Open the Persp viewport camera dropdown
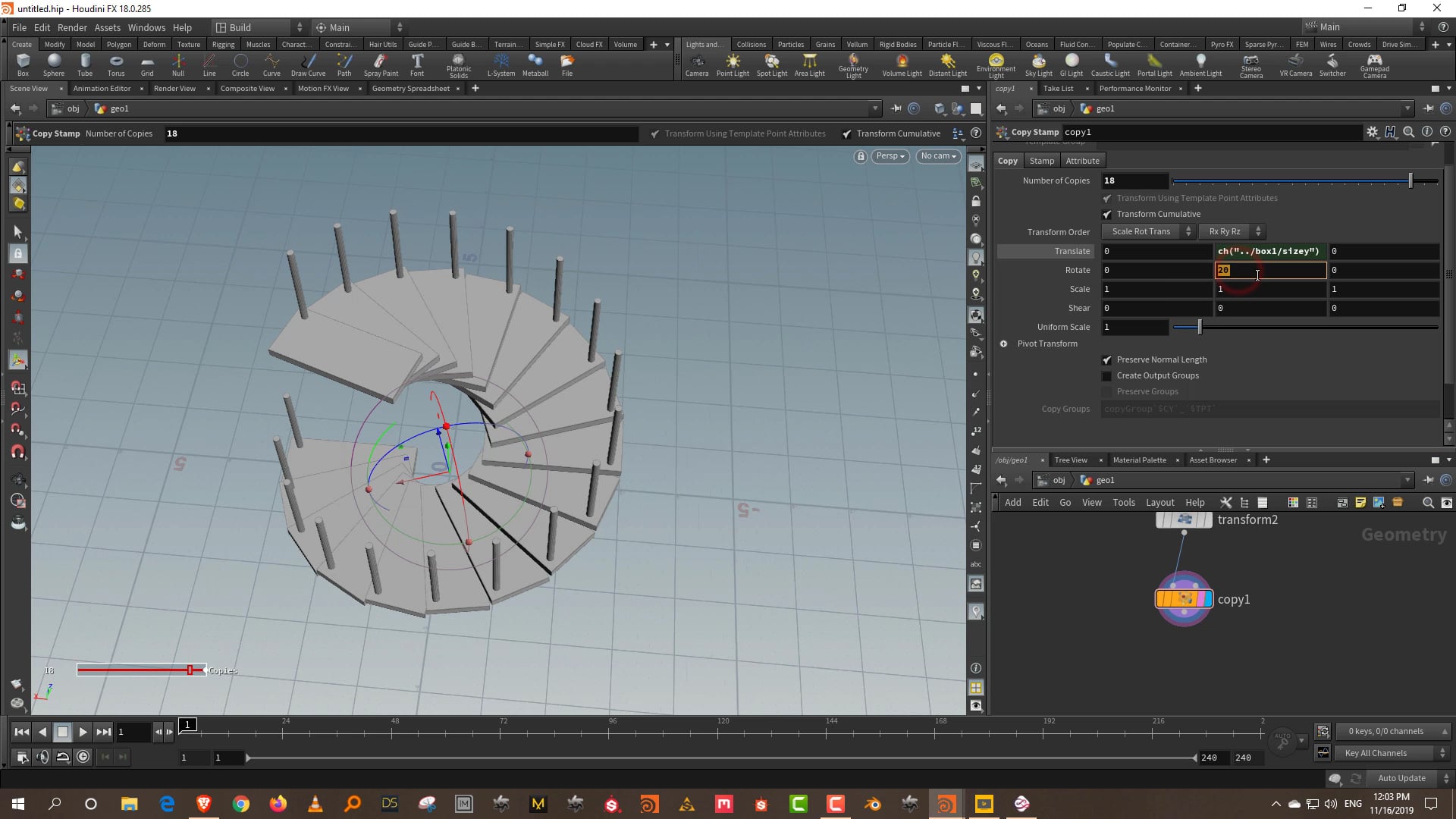 (890, 156)
